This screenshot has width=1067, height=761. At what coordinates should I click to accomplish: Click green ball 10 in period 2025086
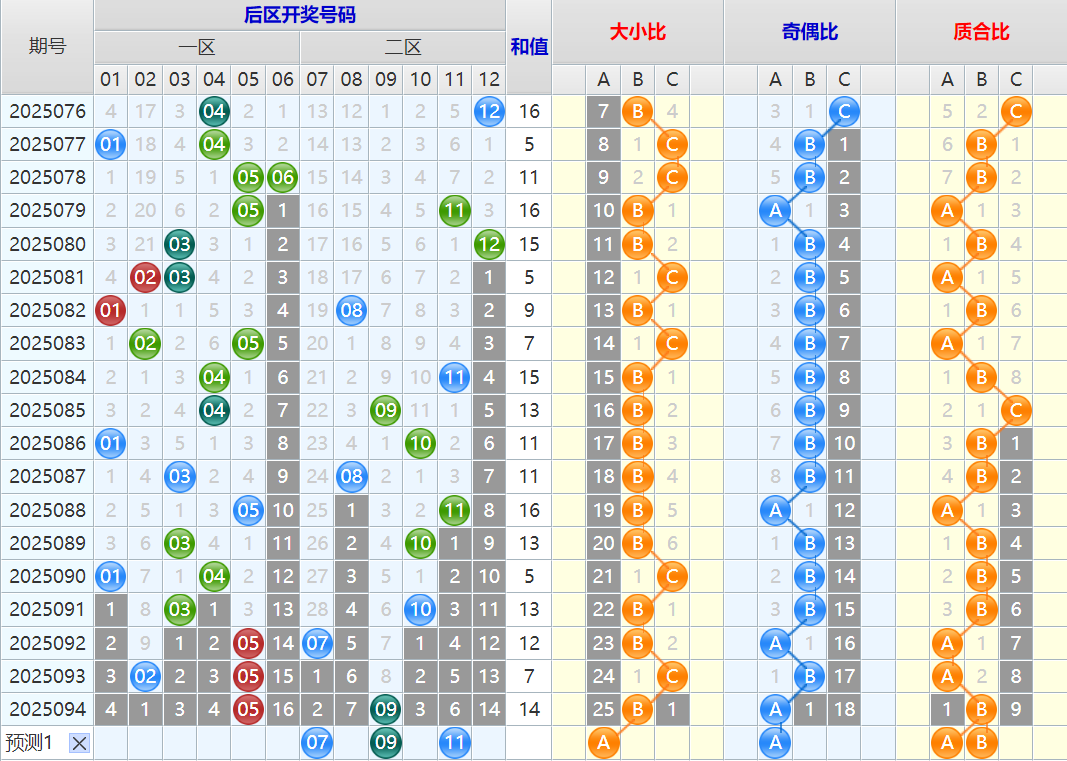pos(420,443)
